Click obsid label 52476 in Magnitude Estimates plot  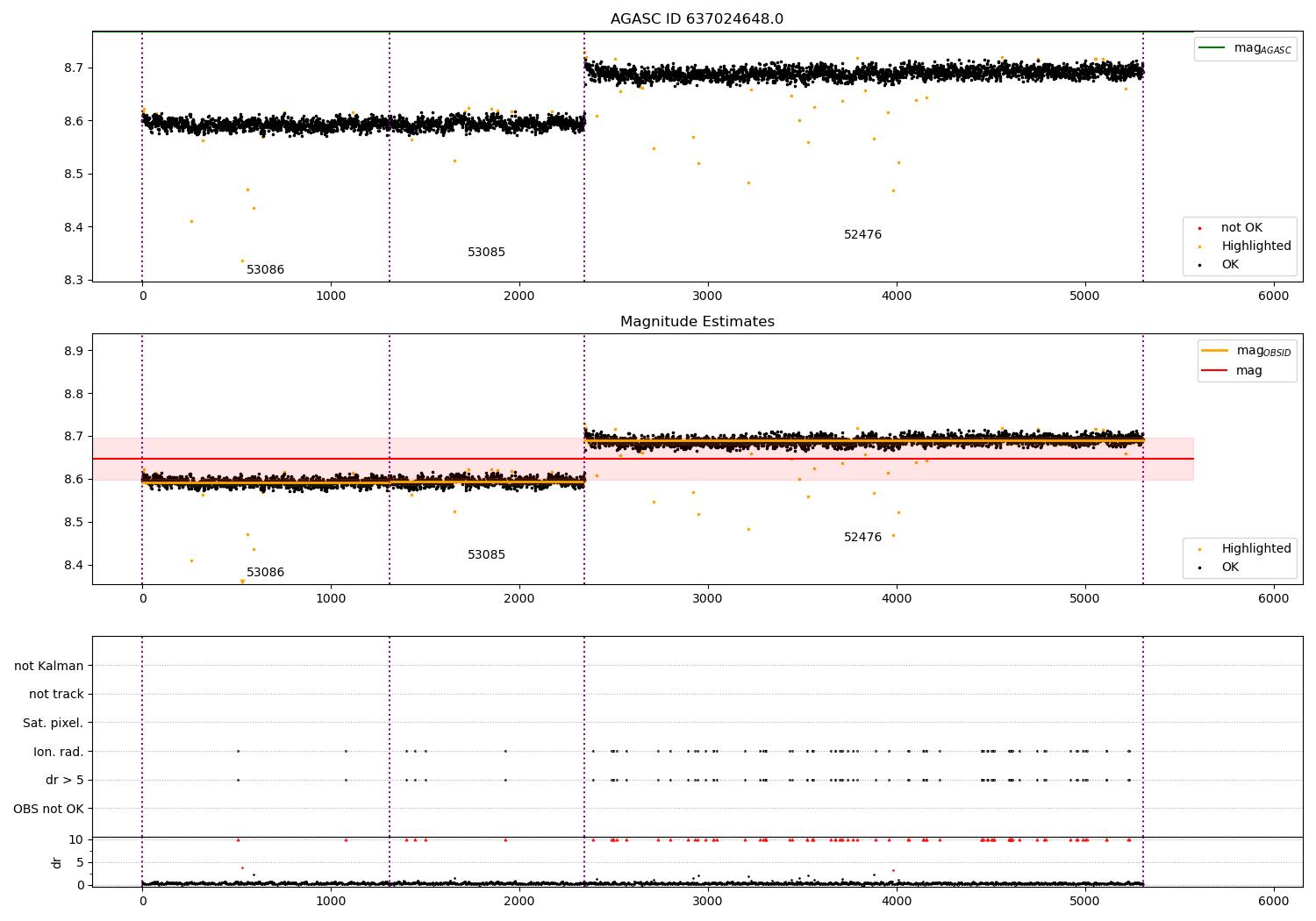point(862,538)
